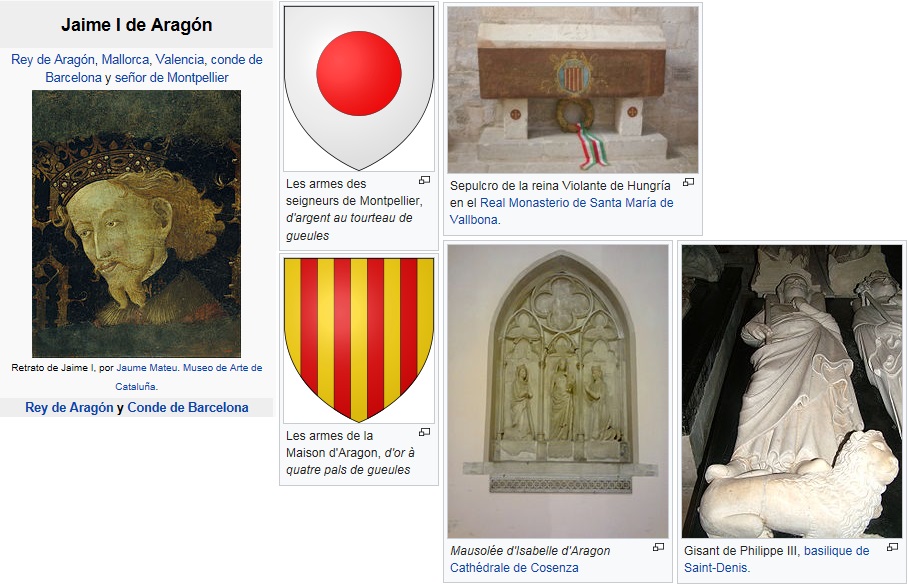Open the stone sarcophagus tomb photo
This screenshot has width=908, height=586.
[573, 90]
